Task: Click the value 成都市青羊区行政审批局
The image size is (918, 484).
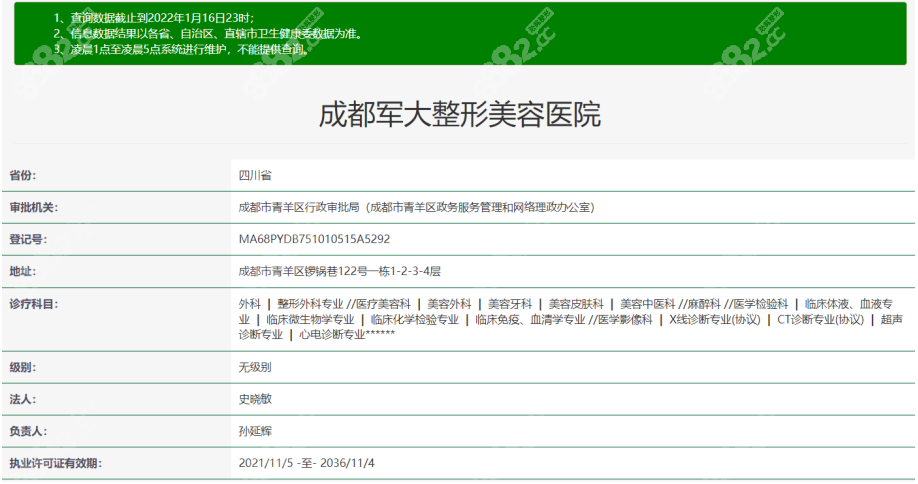Action: tap(299, 207)
